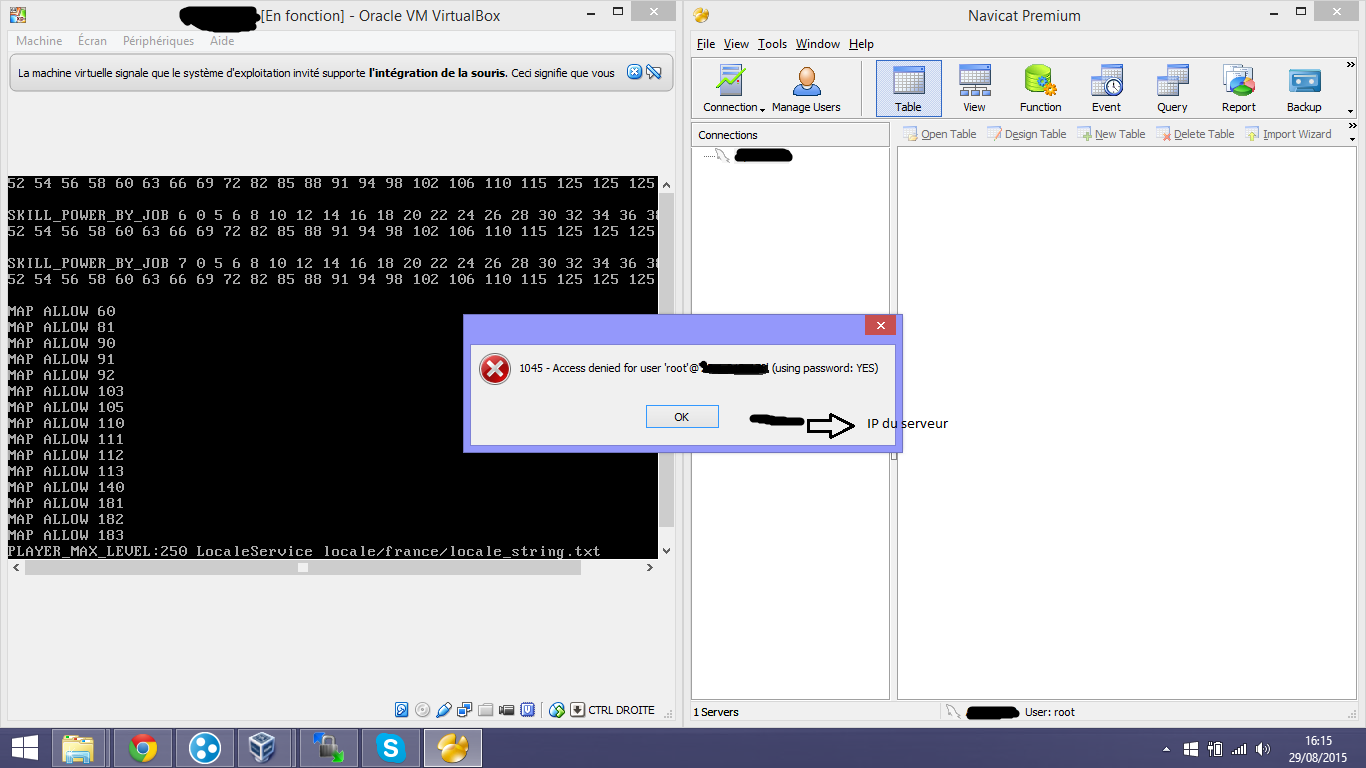This screenshot has height=768, width=1366.
Task: Open Google Chrome from the taskbar
Action: pos(143,748)
